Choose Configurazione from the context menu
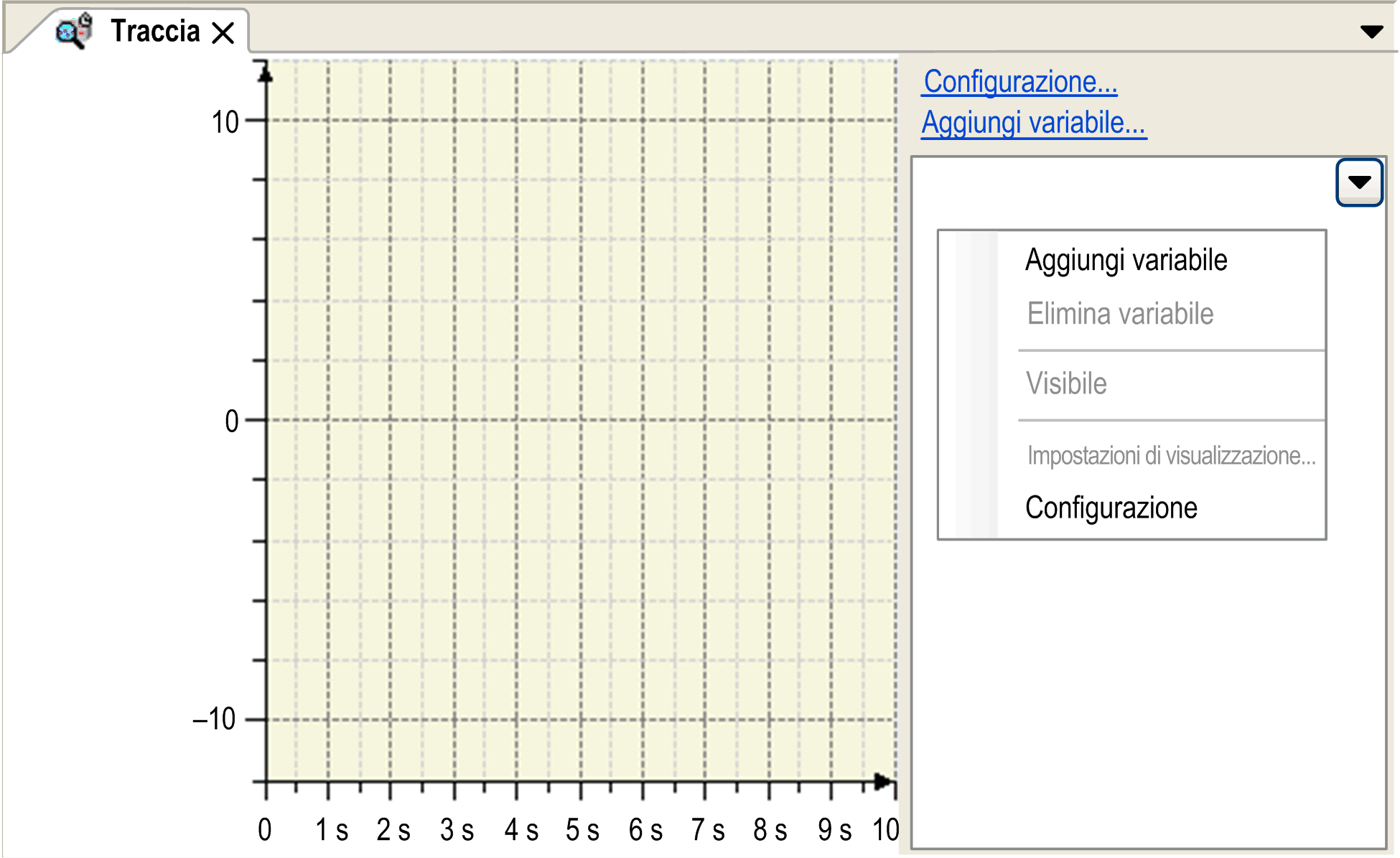The height and width of the screenshot is (858, 1400). click(1111, 508)
